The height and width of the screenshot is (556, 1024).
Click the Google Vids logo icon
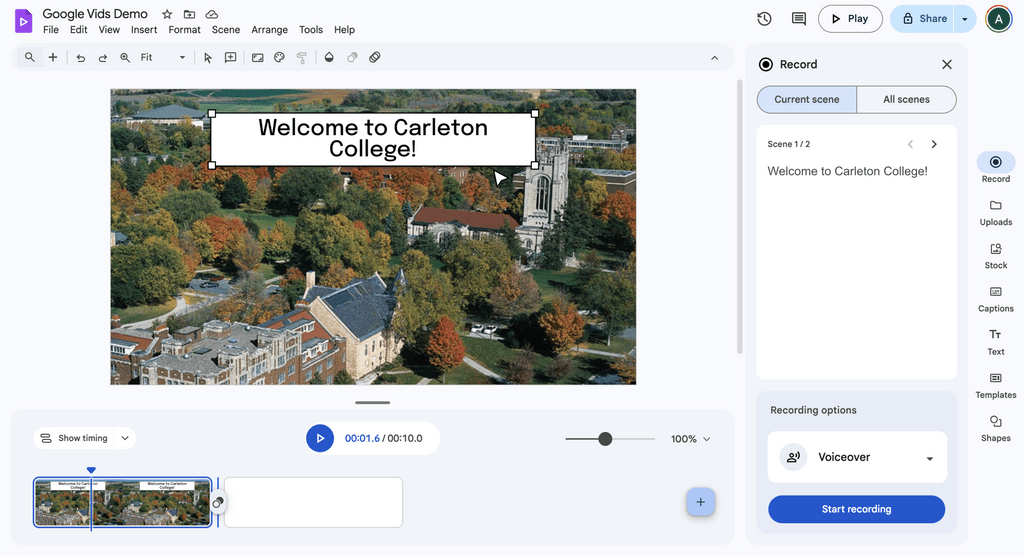(24, 22)
